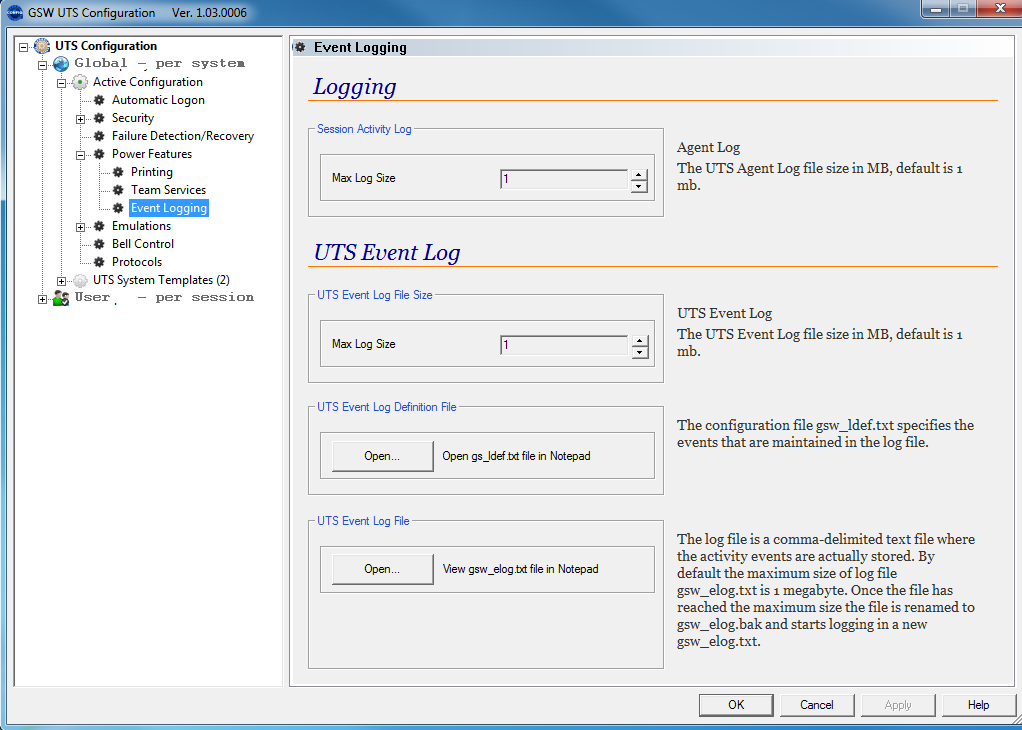
Task: Click Session Activity Log Max Log Size field
Action: tap(564, 179)
